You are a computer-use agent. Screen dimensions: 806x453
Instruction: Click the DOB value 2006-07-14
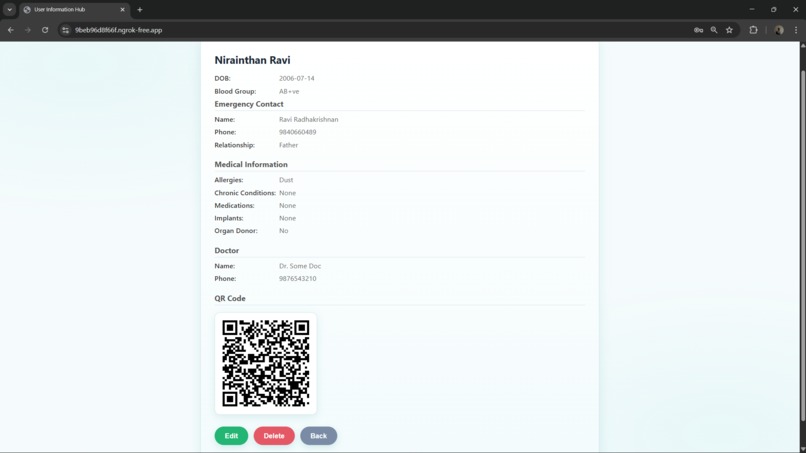click(x=297, y=78)
